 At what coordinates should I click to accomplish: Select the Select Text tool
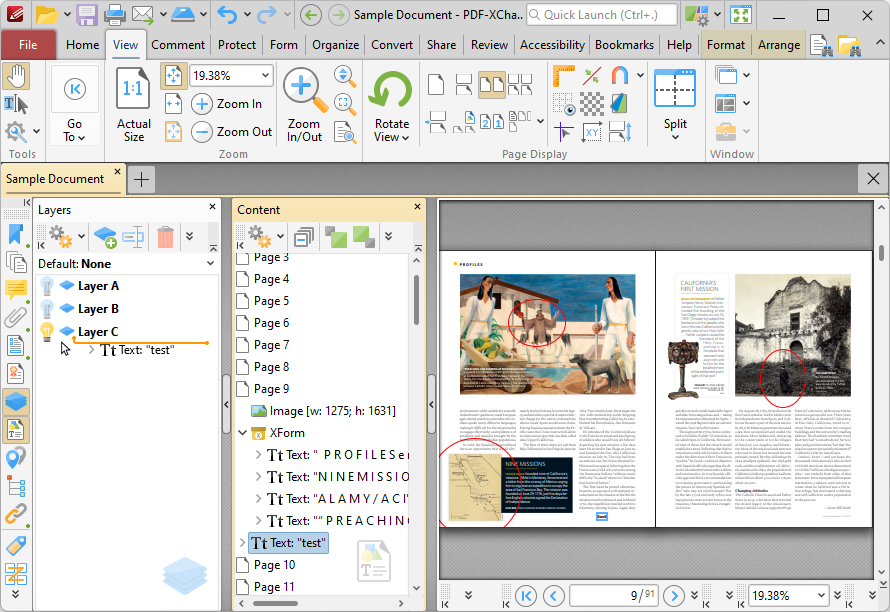click(16, 104)
